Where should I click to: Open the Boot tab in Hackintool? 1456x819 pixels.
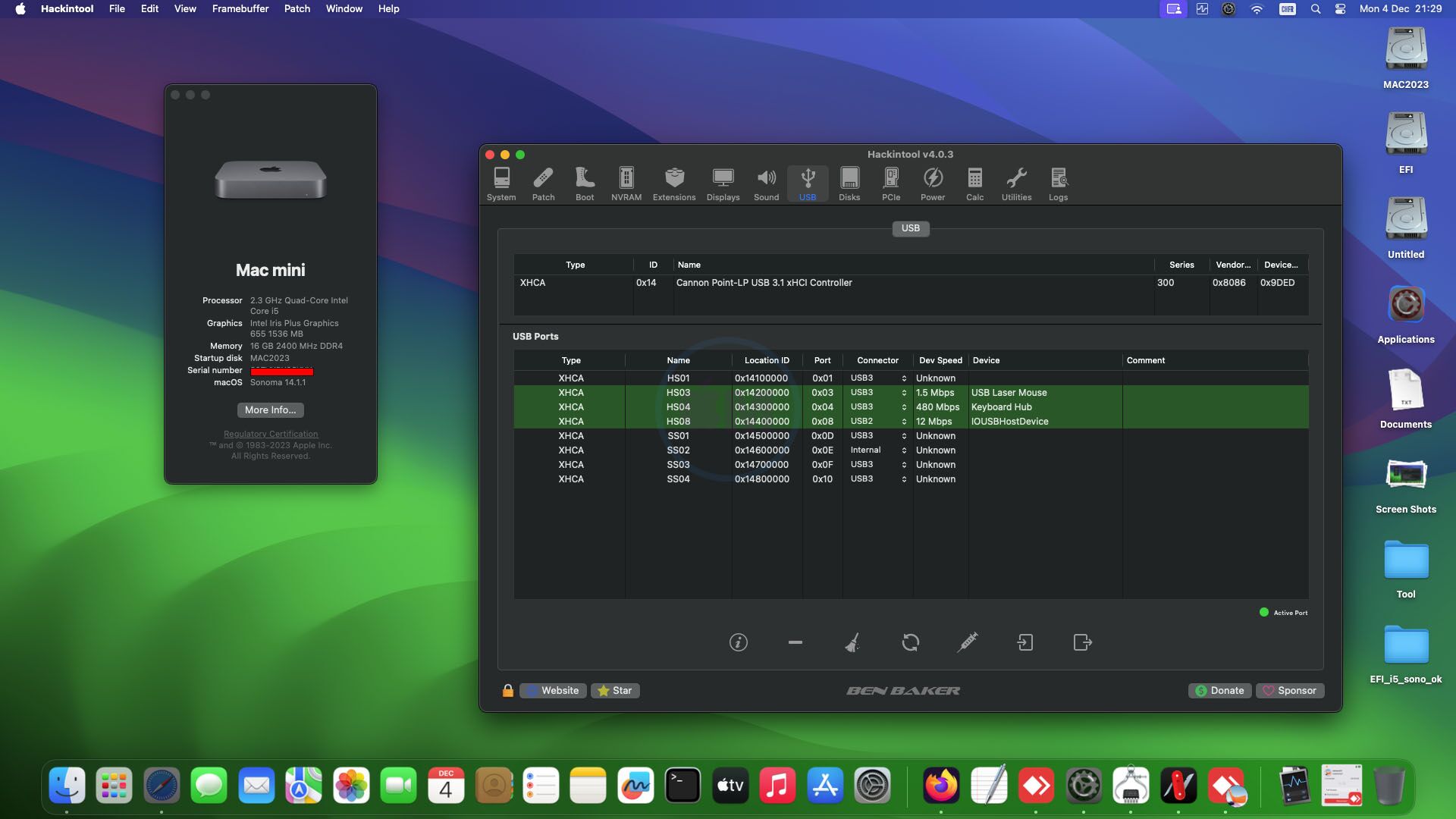coord(585,184)
